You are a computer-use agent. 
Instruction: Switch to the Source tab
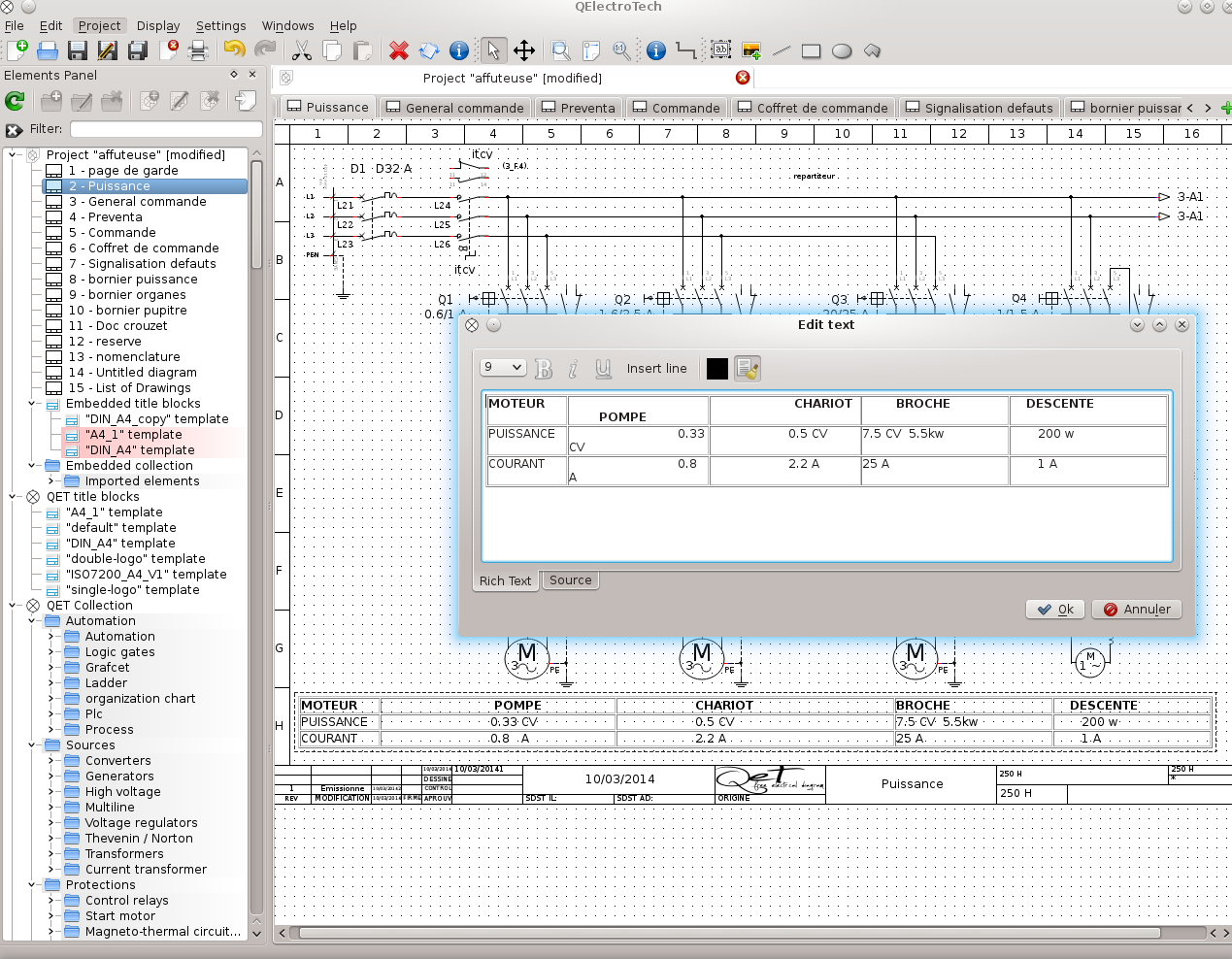pyautogui.click(x=570, y=580)
